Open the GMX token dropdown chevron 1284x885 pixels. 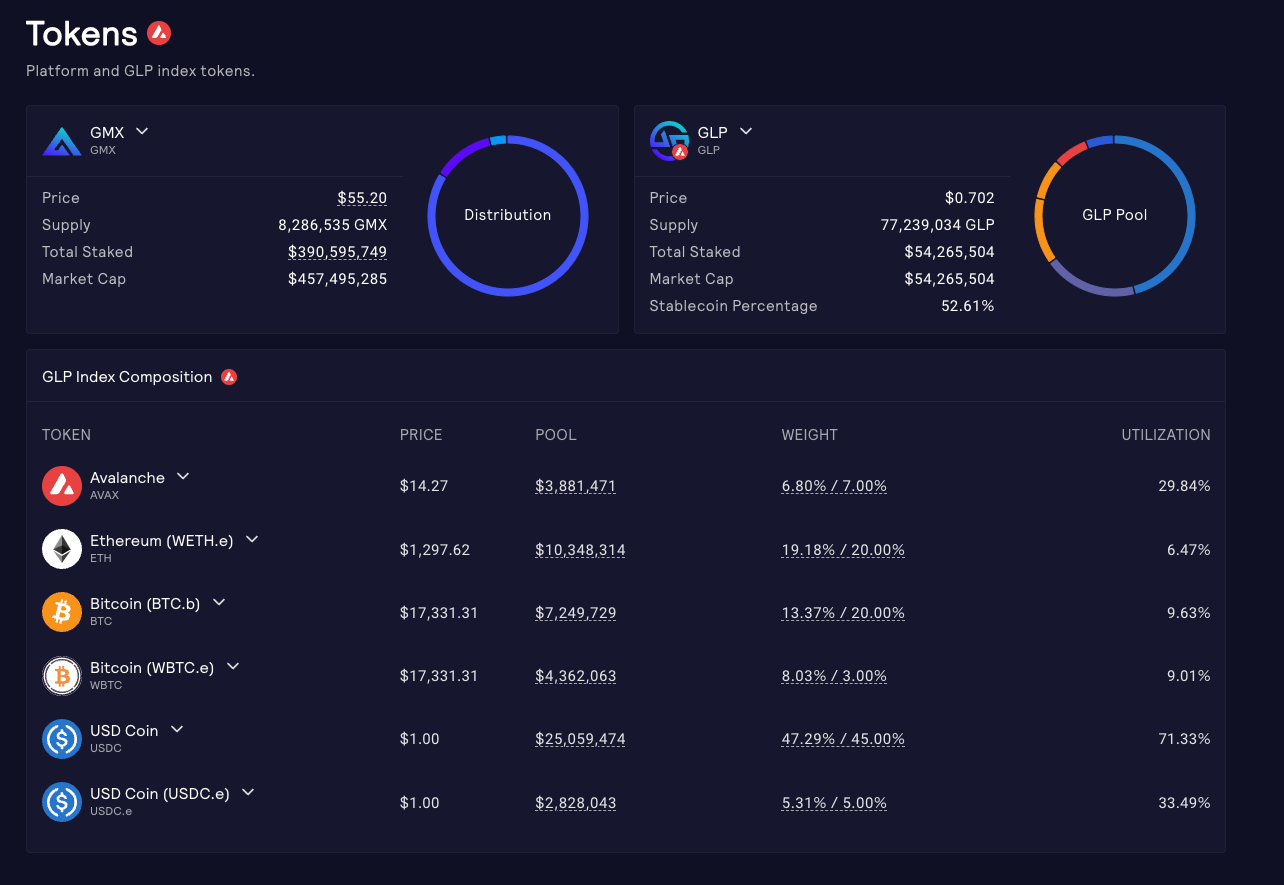point(142,131)
